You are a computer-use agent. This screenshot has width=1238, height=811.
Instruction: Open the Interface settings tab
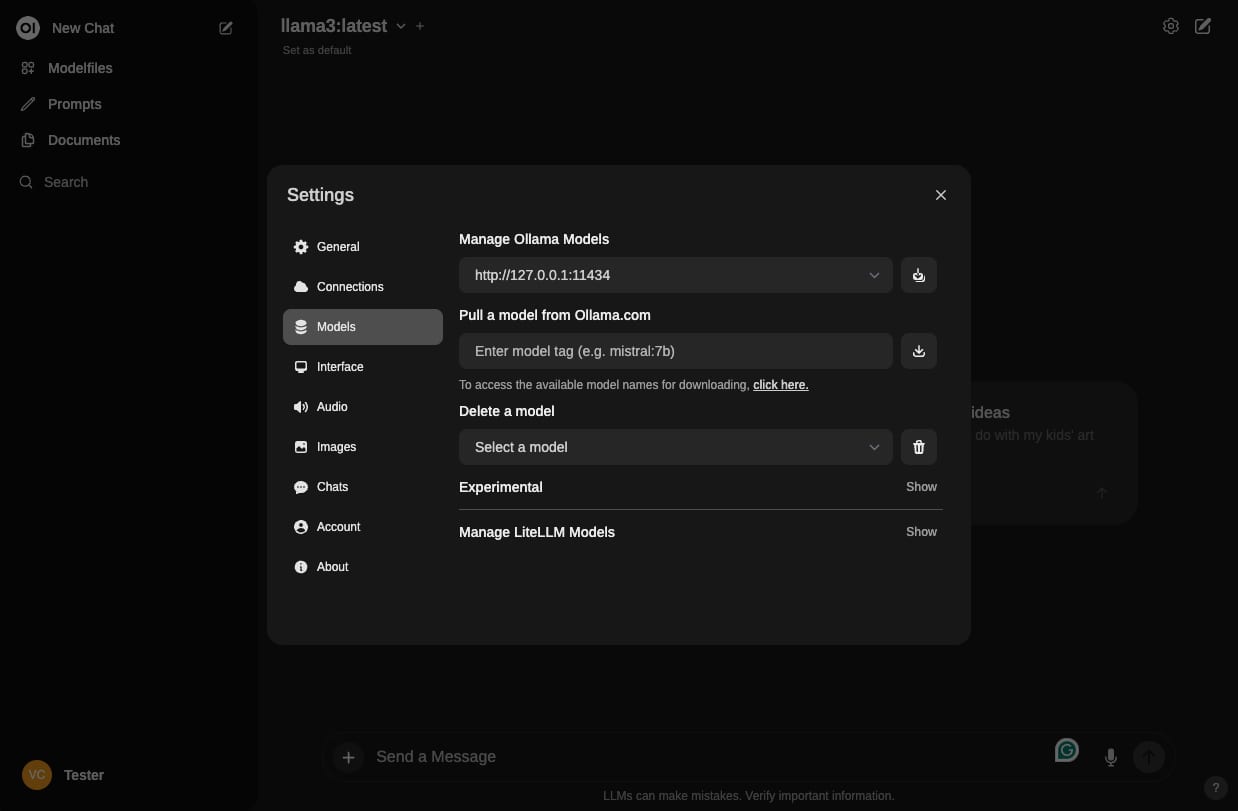[340, 367]
